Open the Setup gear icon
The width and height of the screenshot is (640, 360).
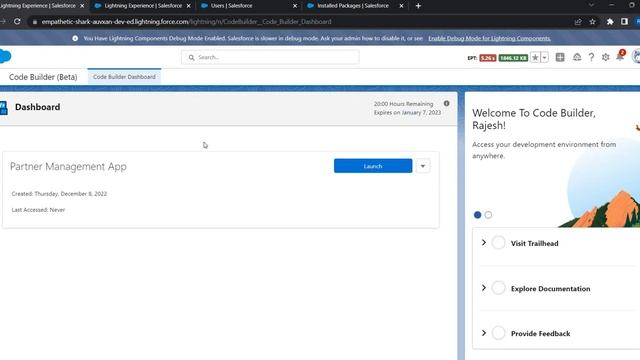point(605,58)
